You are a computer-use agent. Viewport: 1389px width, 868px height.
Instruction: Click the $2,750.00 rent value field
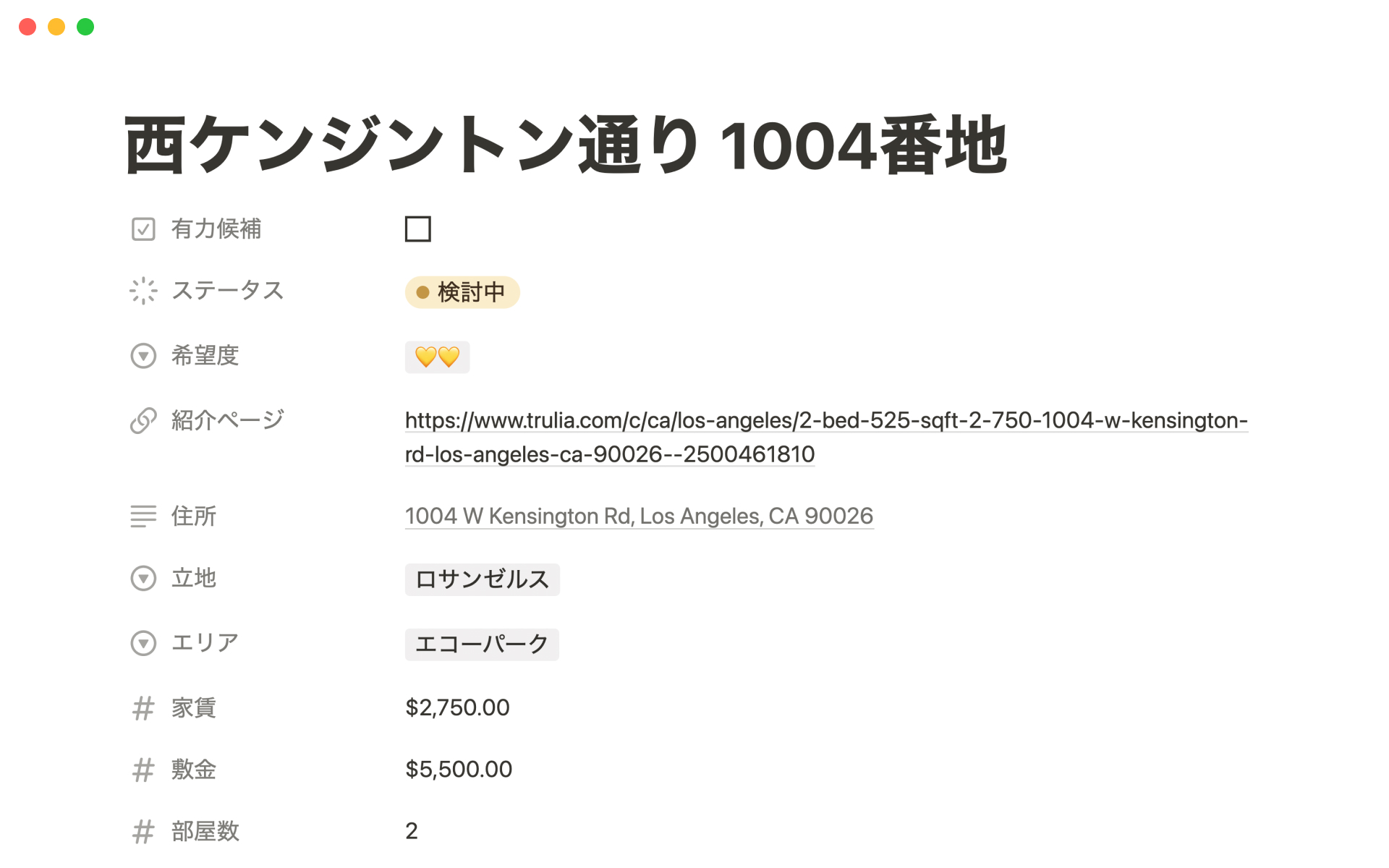(457, 707)
